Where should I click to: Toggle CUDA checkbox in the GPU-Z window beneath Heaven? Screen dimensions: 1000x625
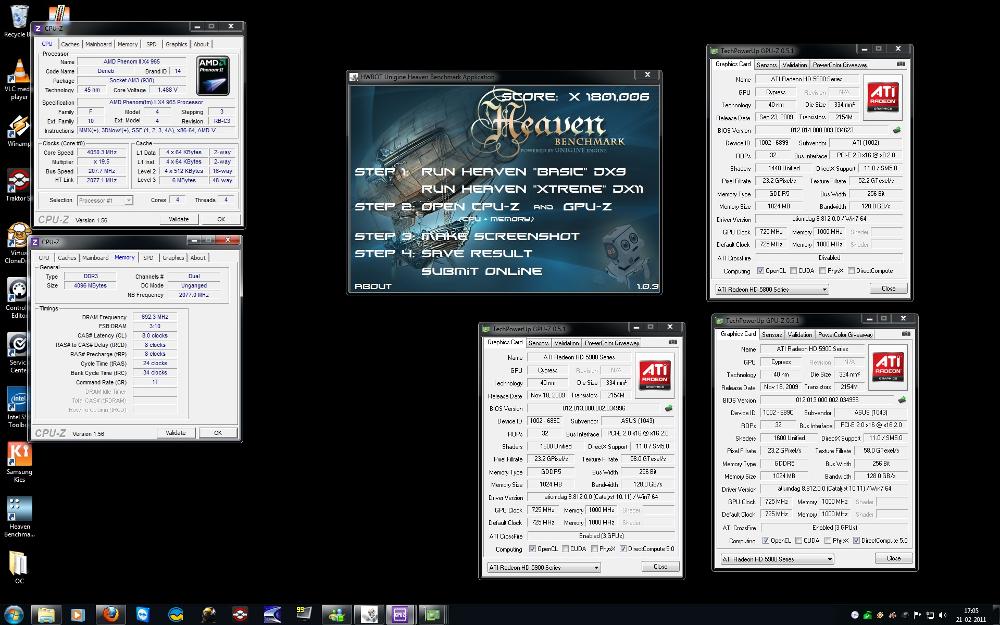pyautogui.click(x=565, y=548)
